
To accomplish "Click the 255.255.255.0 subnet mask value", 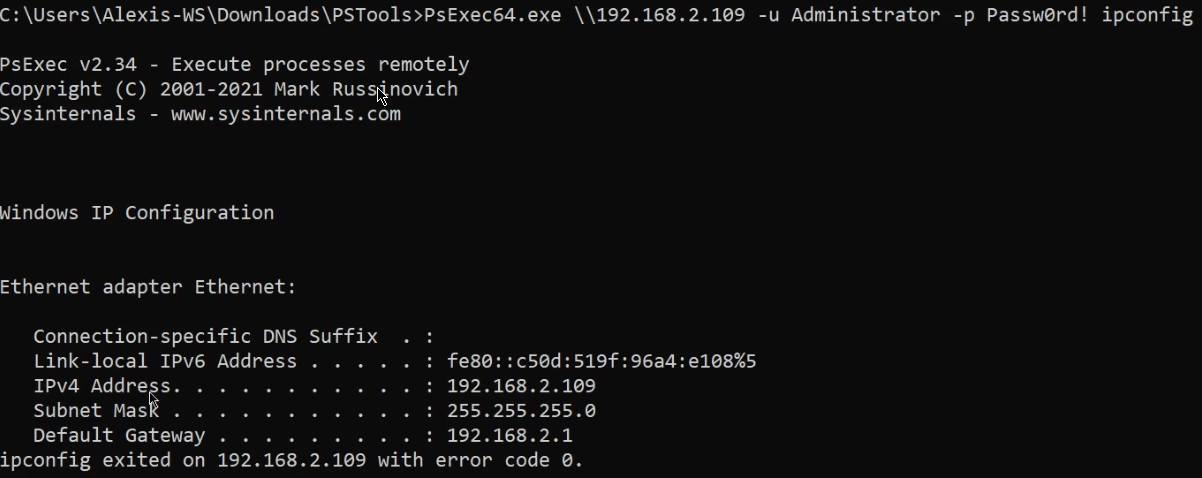I will [521, 411].
